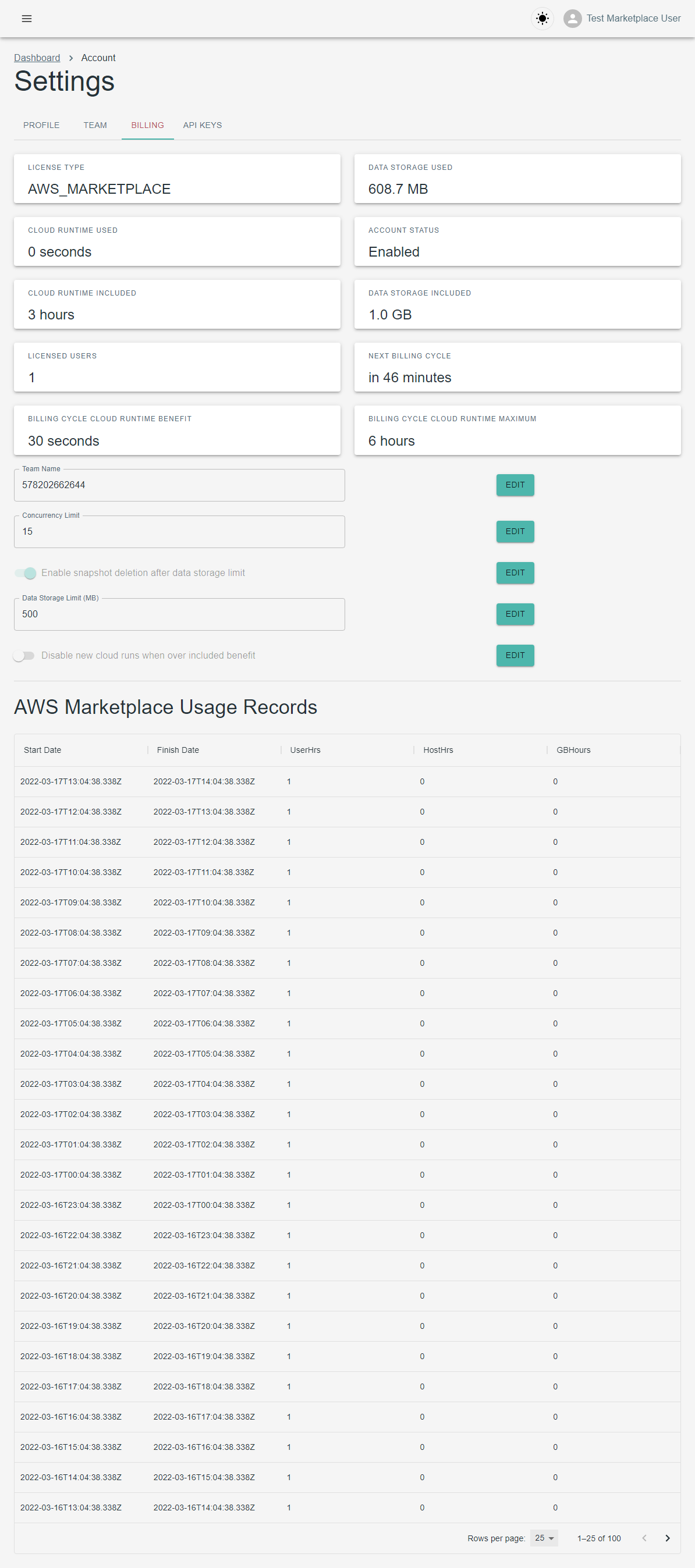The image size is (695, 1568).
Task: Go to previous page of usage records
Action: point(644,1538)
